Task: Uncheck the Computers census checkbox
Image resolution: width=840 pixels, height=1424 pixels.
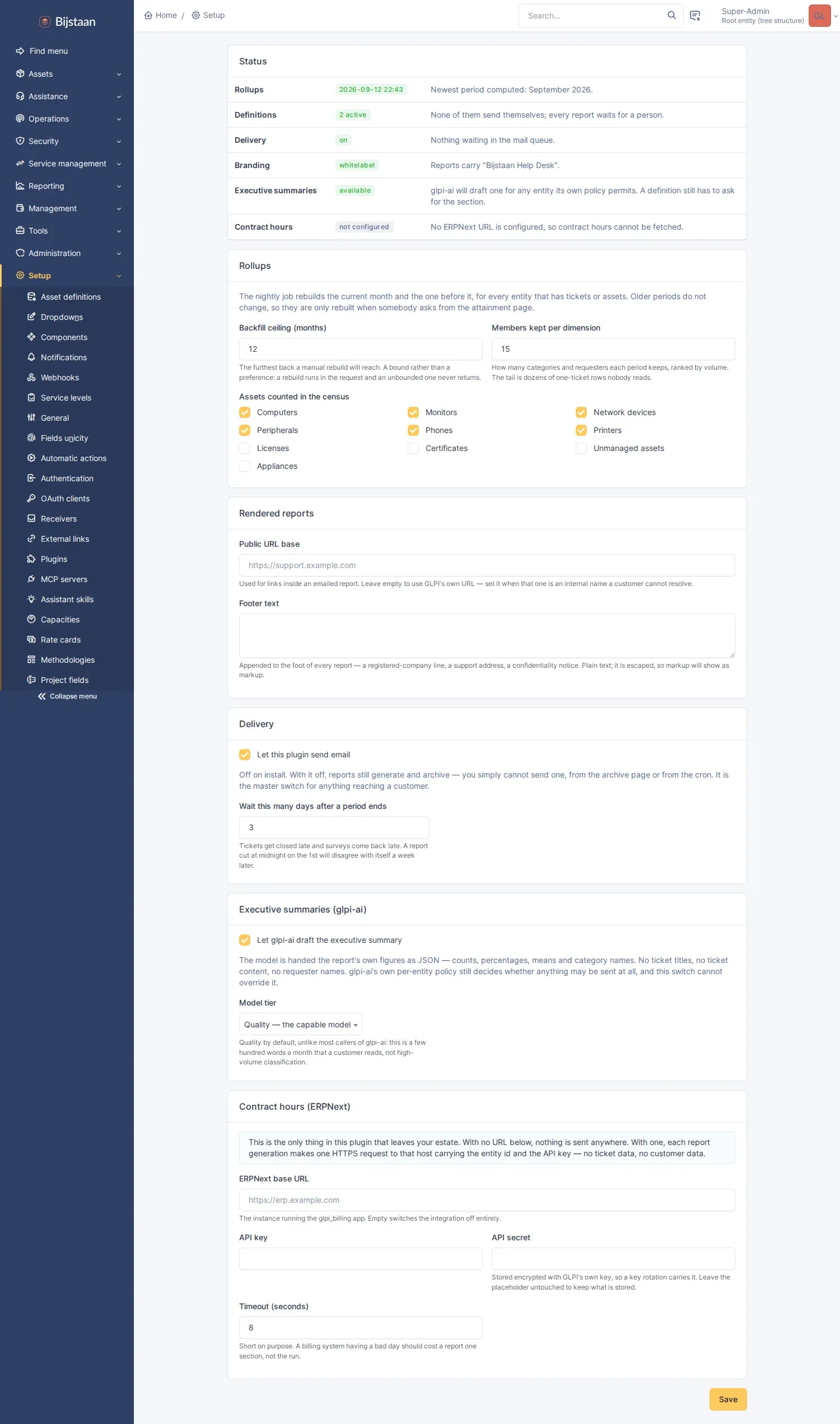Action: coord(245,412)
